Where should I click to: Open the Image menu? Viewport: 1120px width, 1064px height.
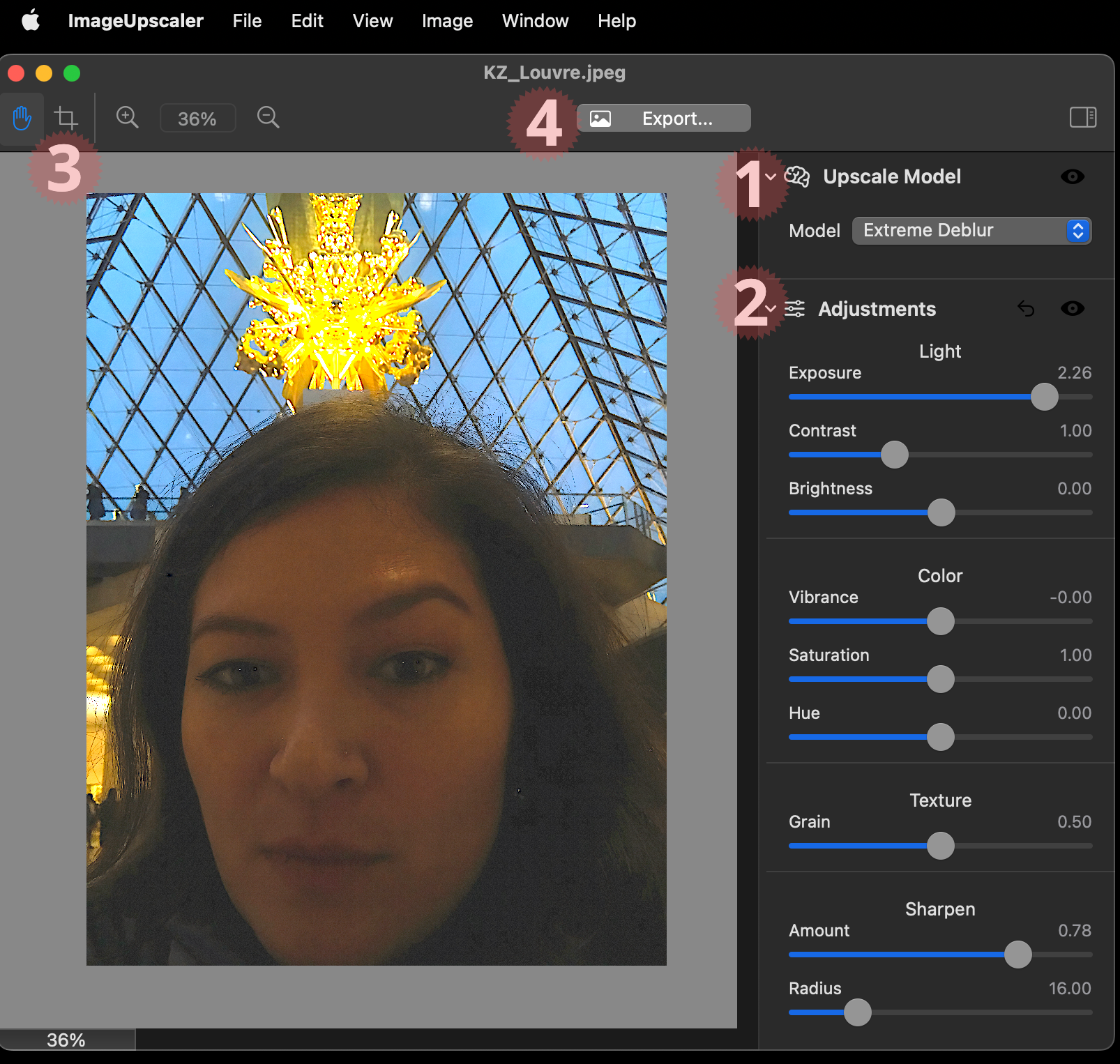pos(447,21)
